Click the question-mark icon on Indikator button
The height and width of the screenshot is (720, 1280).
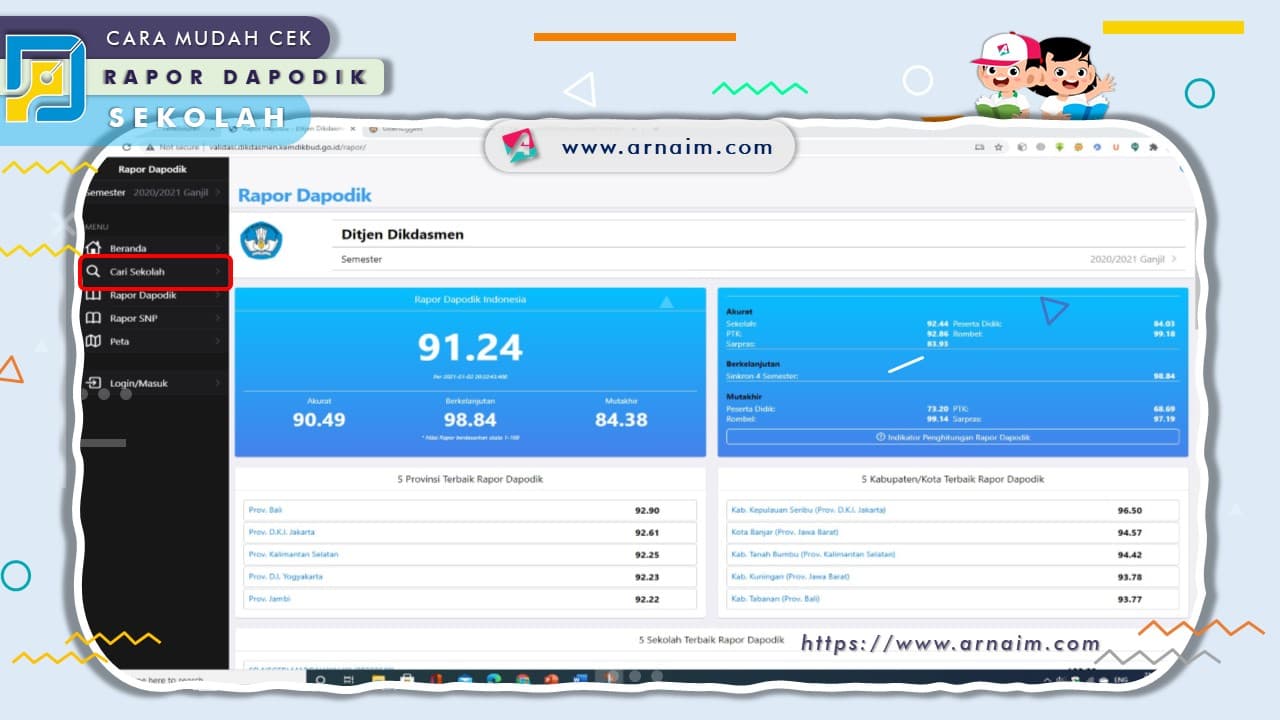pos(880,437)
